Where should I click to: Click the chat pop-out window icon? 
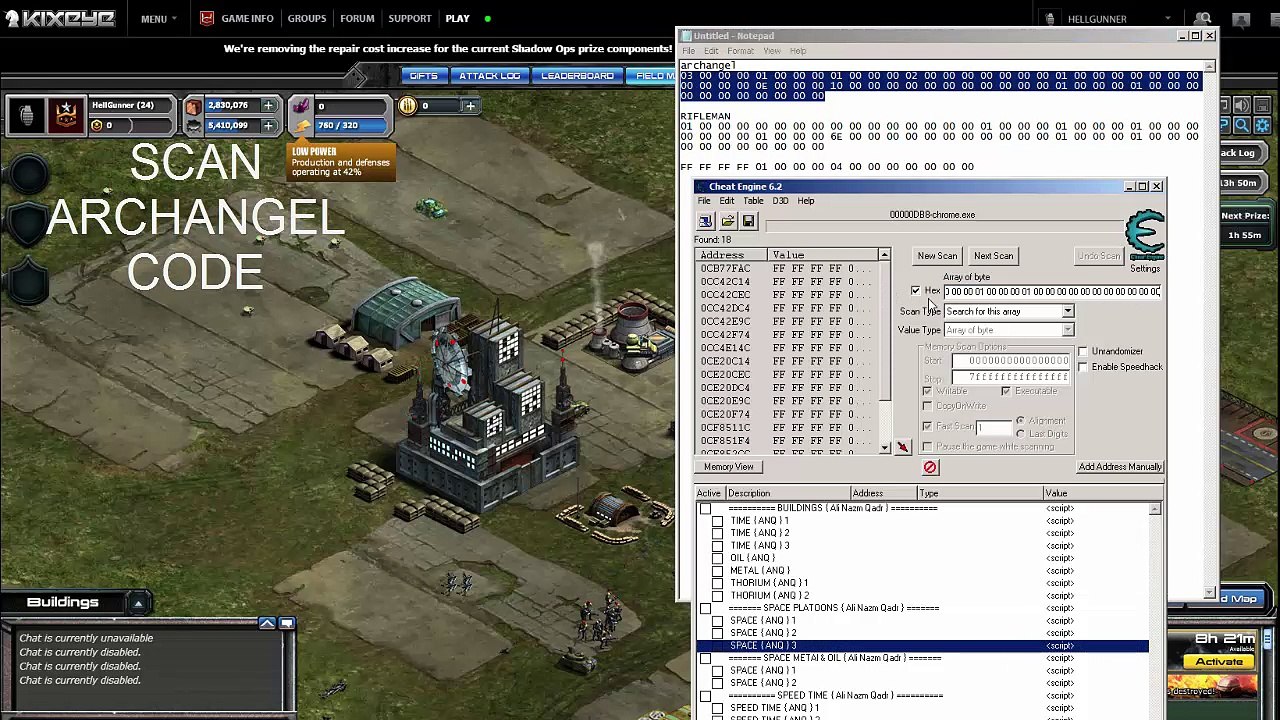tap(287, 624)
